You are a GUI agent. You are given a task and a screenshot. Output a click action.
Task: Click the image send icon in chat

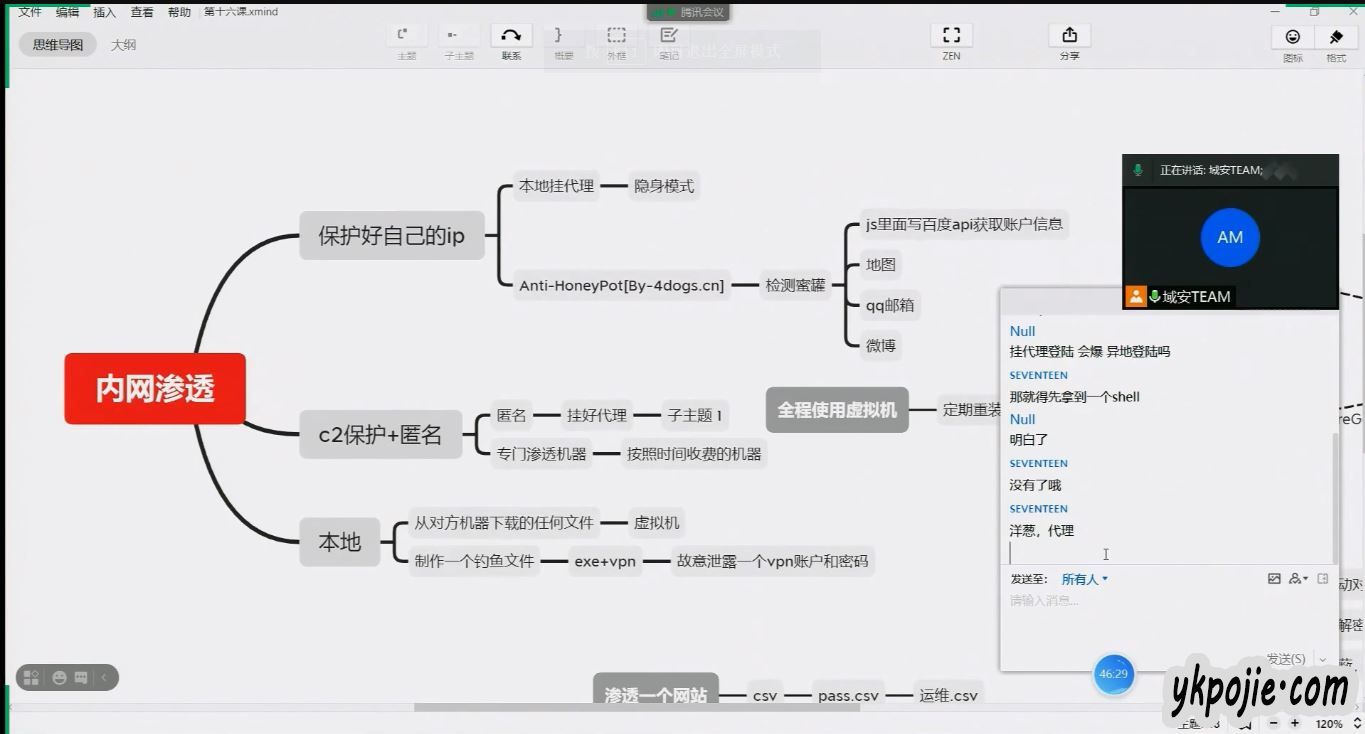(1274, 579)
